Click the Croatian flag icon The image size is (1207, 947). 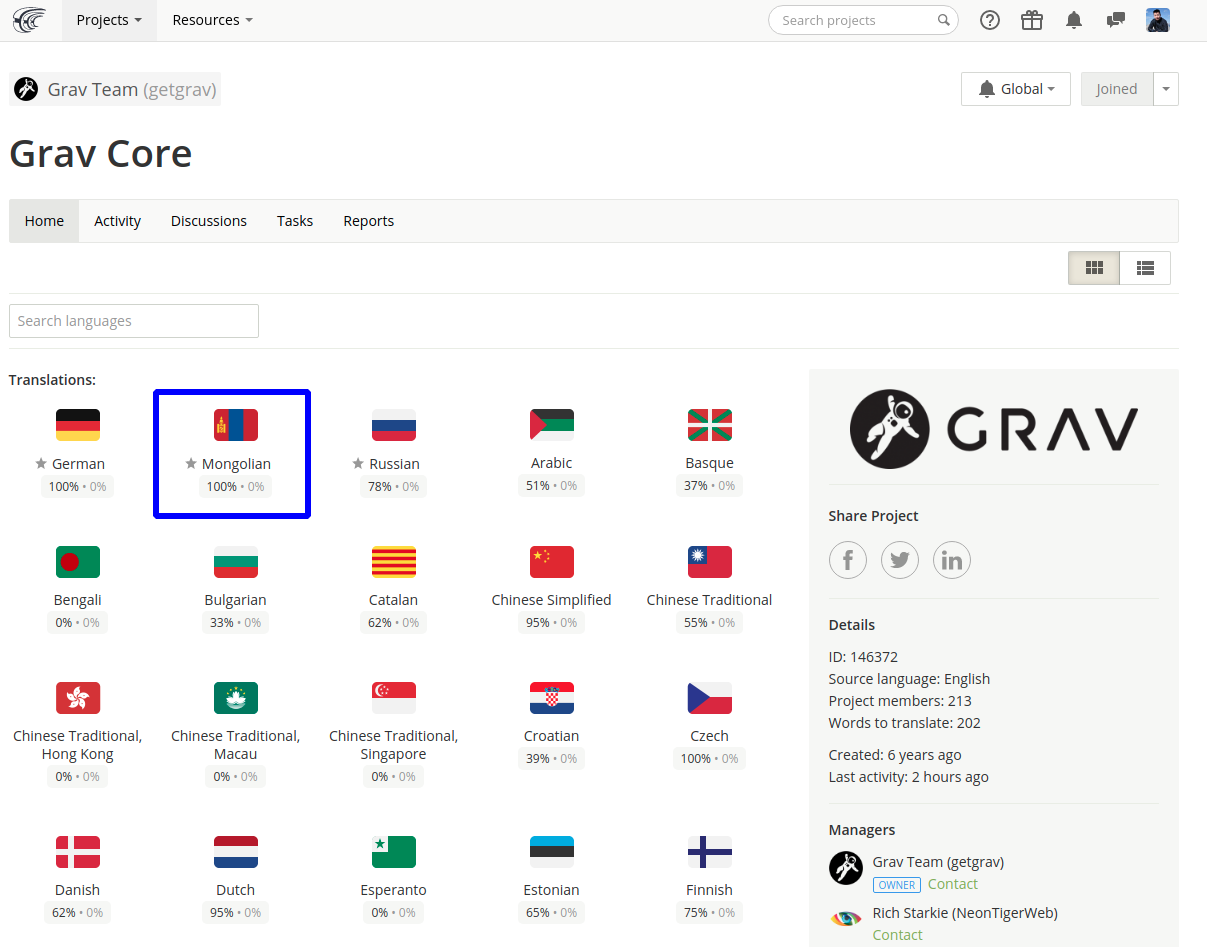coord(552,698)
